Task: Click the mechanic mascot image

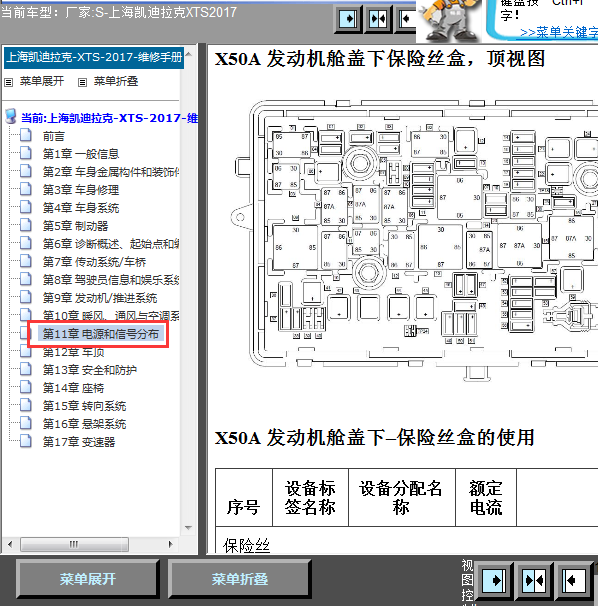Action: coord(450,20)
